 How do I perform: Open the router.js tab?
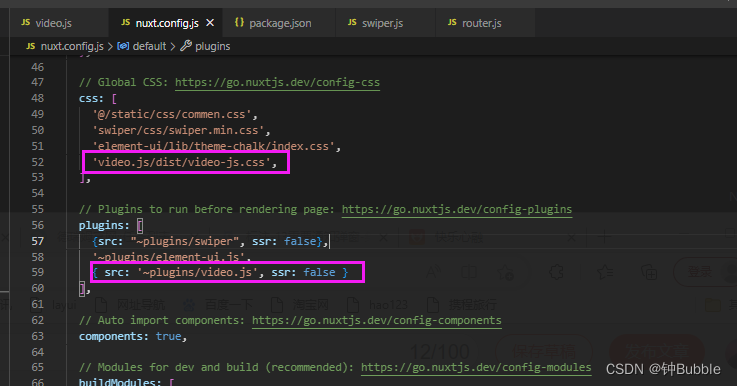pos(481,23)
